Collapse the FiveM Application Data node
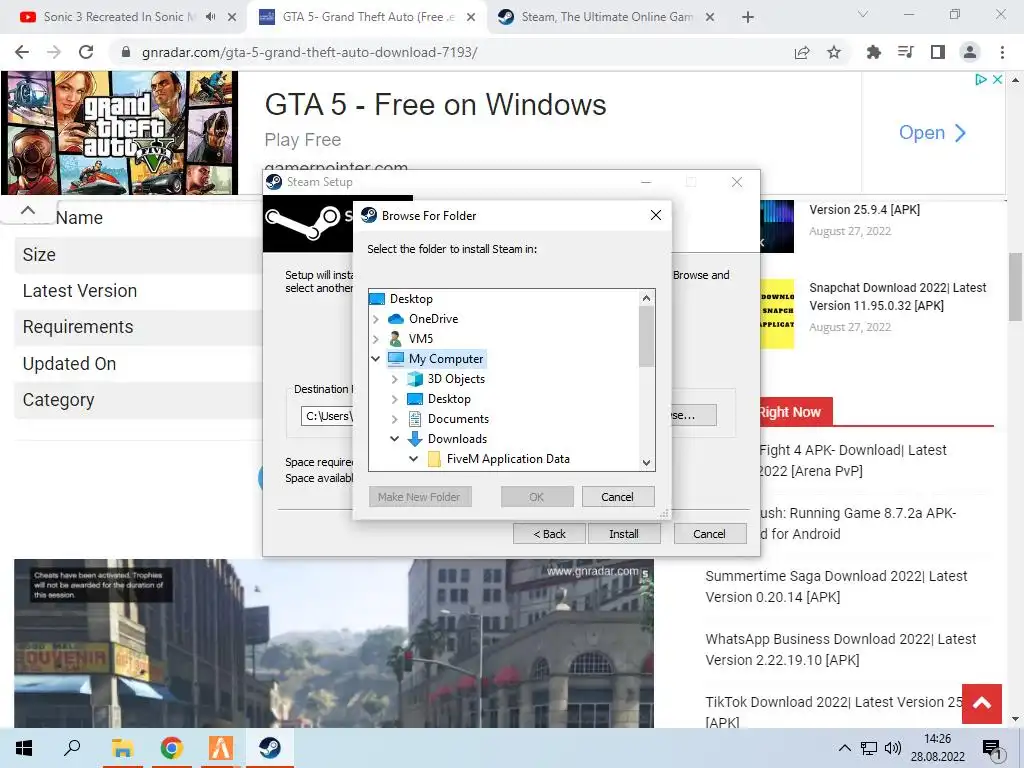This screenshot has width=1024, height=768. [x=413, y=459]
